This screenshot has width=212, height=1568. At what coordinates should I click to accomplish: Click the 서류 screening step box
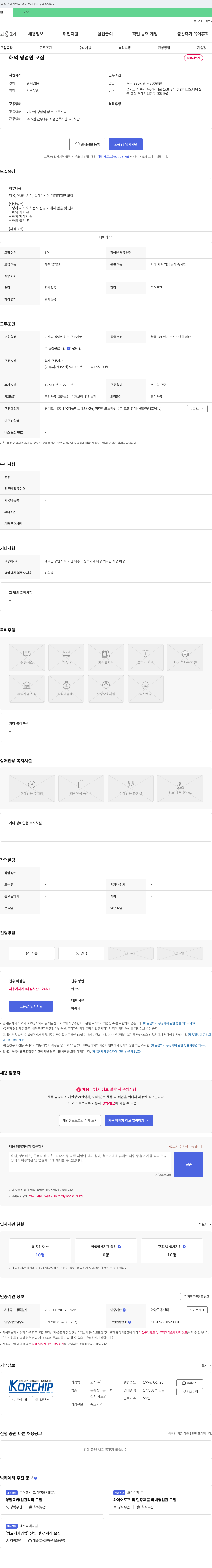coord(32,953)
